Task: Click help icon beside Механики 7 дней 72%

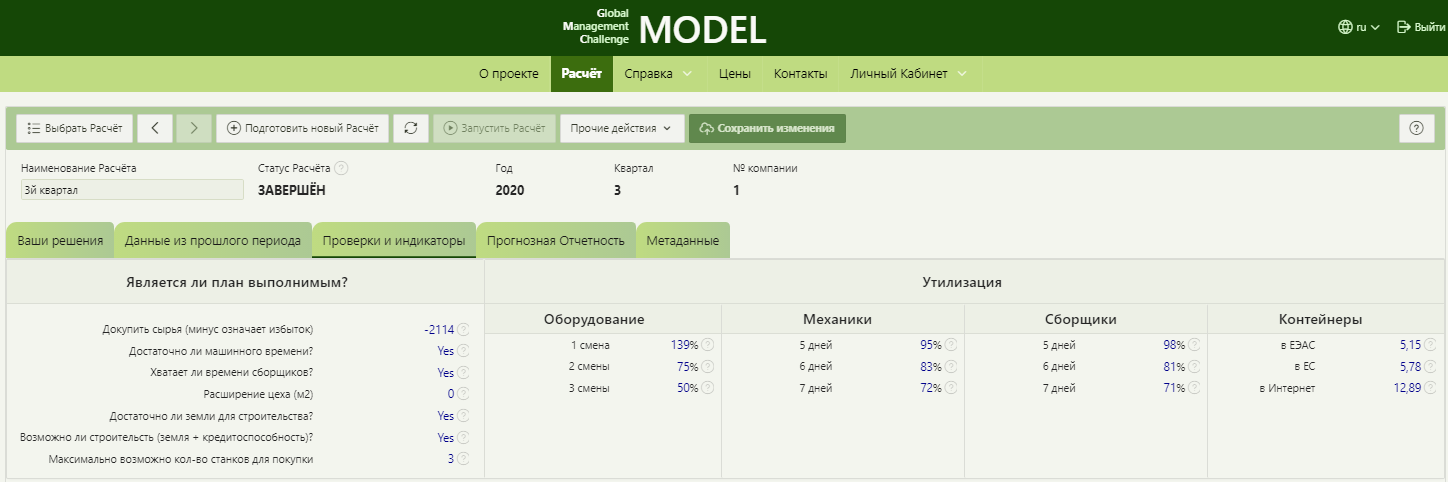Action: tap(951, 388)
